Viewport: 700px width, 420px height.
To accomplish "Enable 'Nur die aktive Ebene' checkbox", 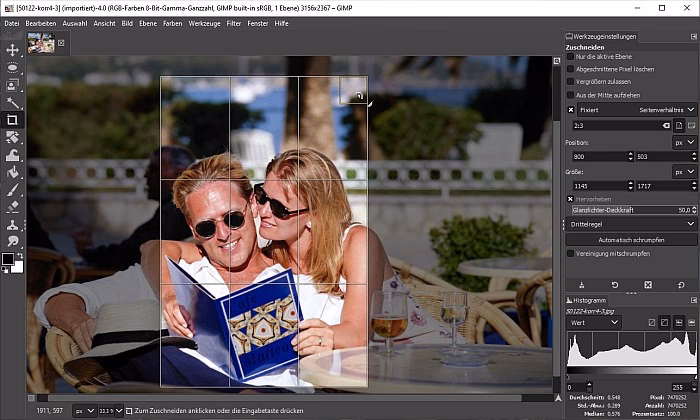I will point(571,57).
